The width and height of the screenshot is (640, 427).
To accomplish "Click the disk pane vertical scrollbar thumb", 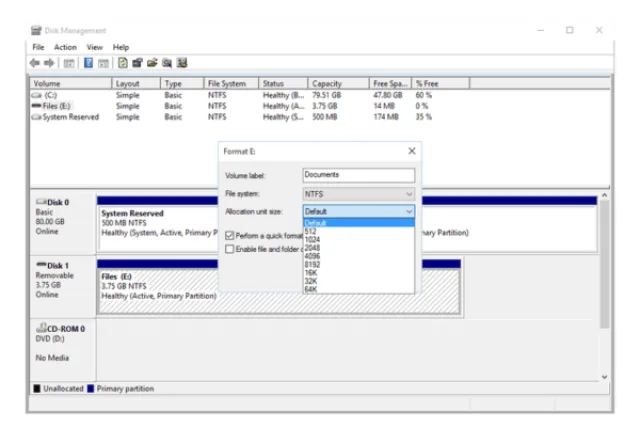I will (x=604, y=264).
